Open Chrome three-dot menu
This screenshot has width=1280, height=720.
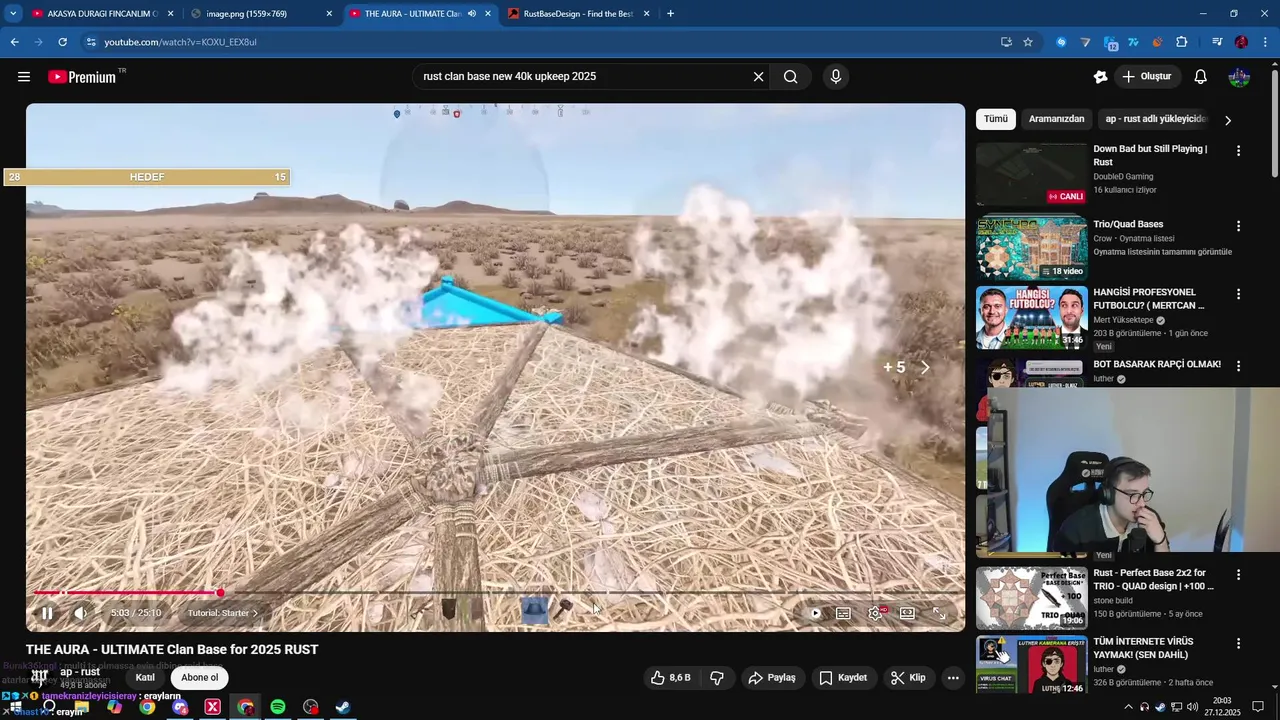(x=1266, y=42)
